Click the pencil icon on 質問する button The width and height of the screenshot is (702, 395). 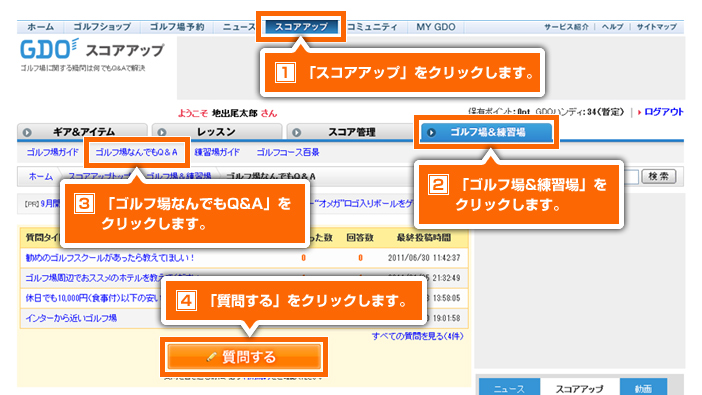212,357
